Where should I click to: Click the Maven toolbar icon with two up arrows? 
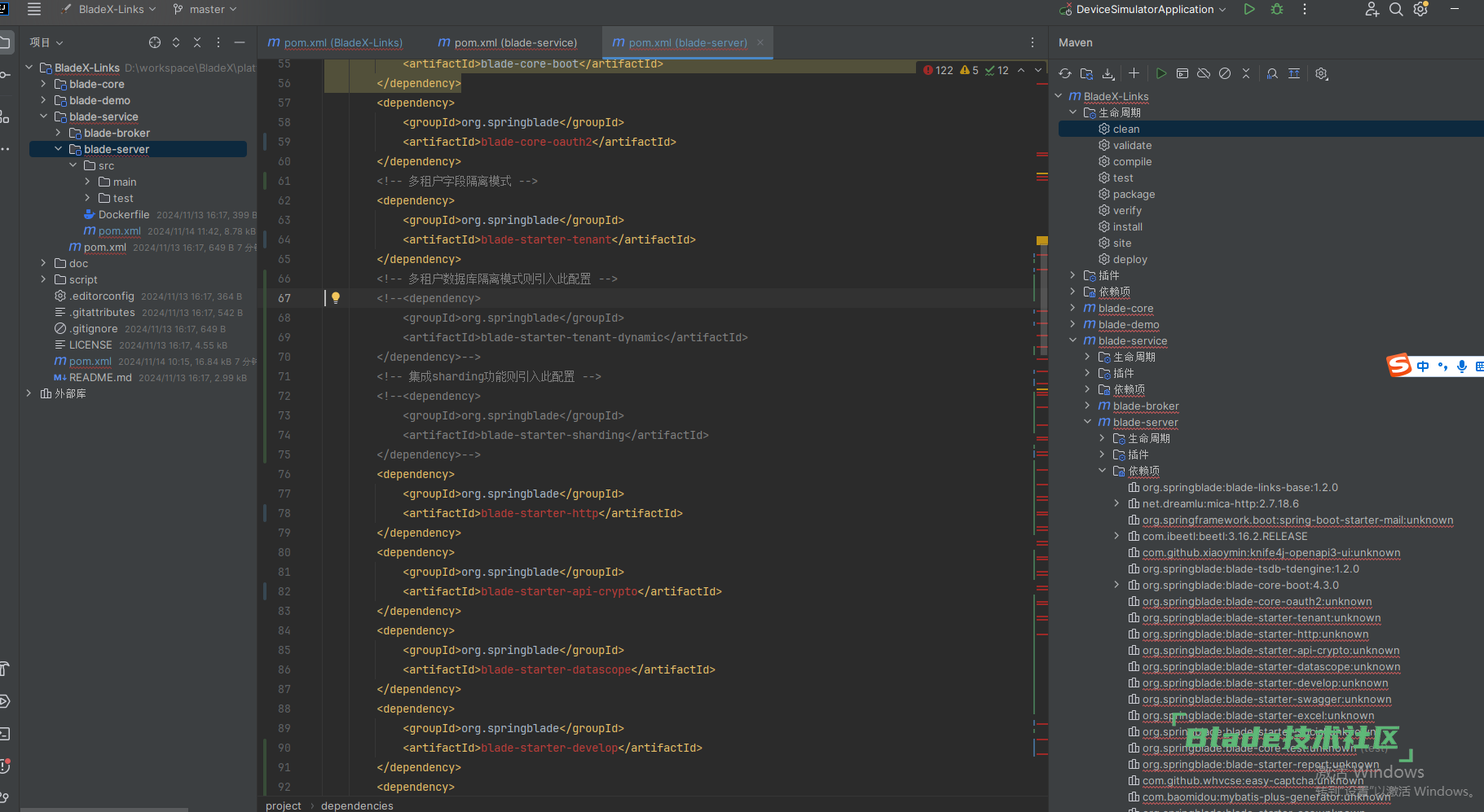point(1294,73)
